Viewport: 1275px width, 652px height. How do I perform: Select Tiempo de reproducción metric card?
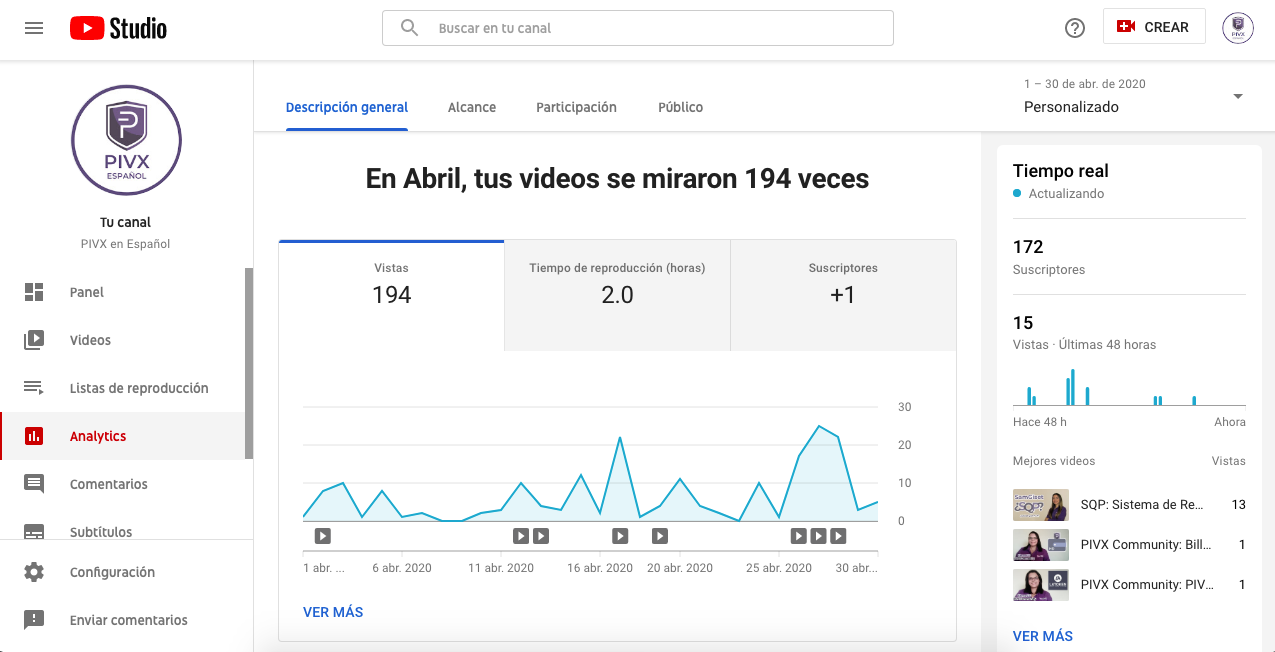(617, 295)
